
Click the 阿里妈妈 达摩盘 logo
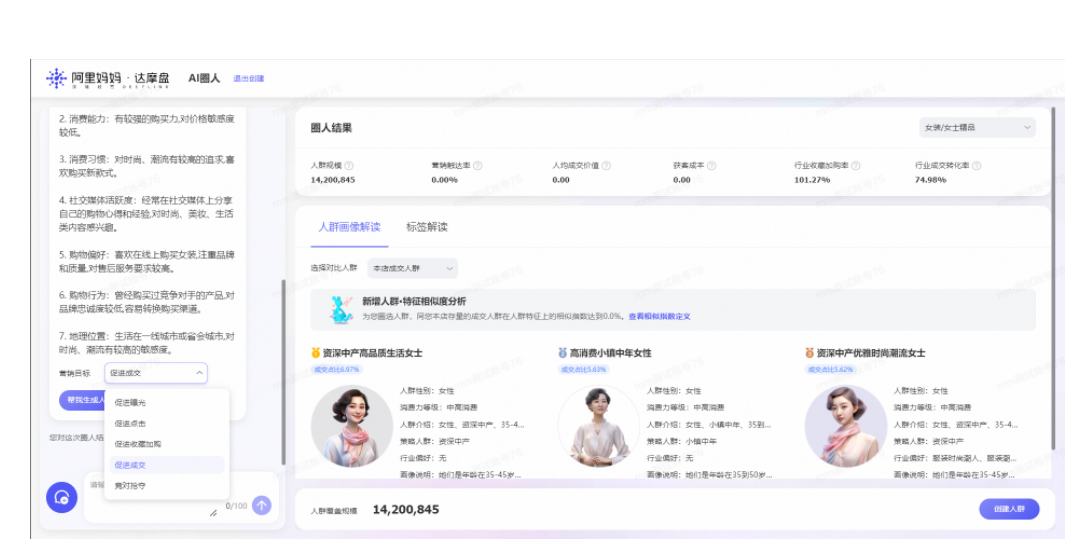pyautogui.click(x=108, y=79)
